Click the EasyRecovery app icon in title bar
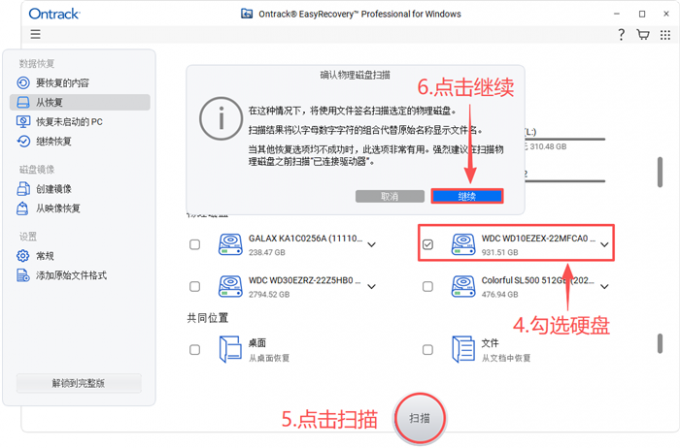Viewport: 680px width, 448px height. tap(247, 14)
